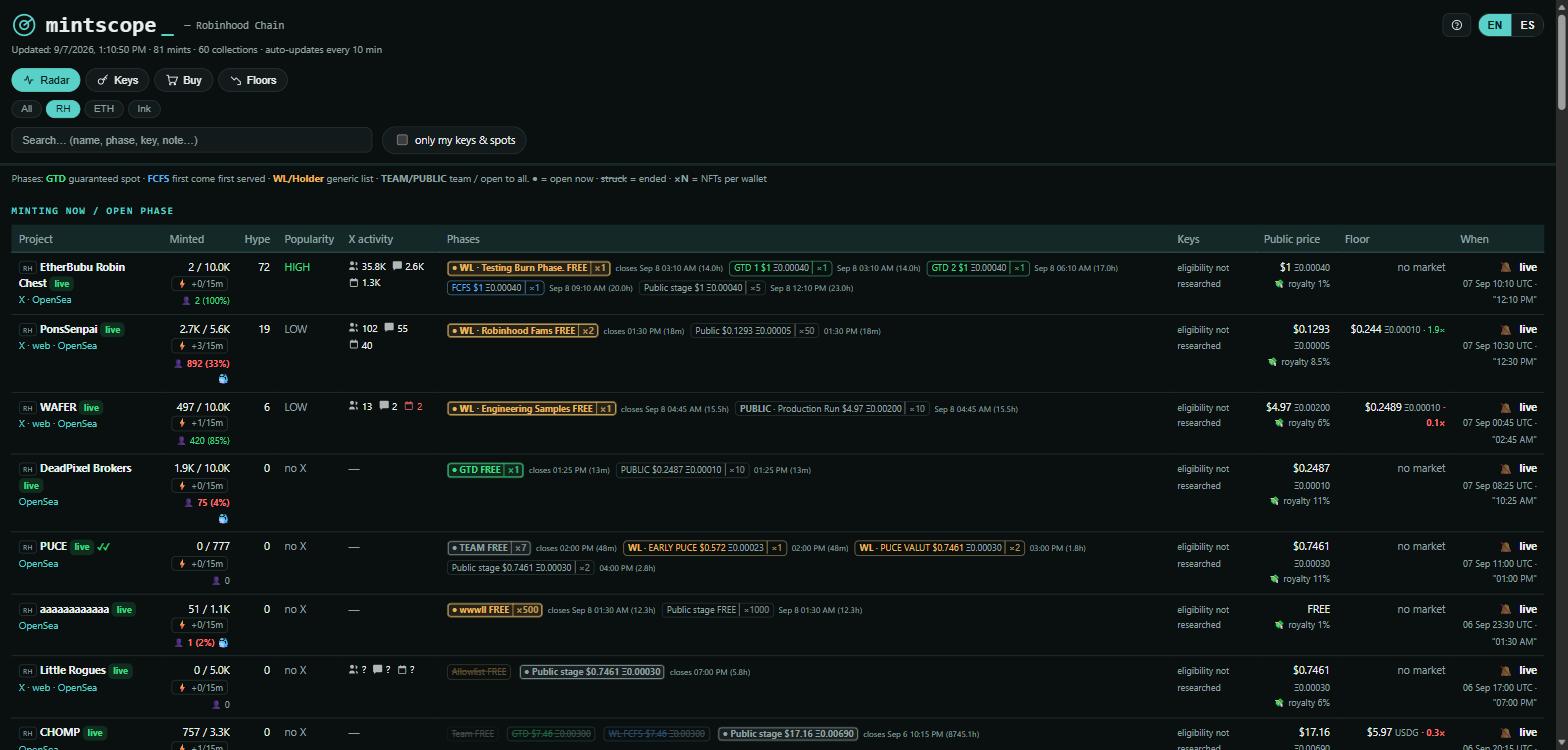Viewport: 1568px width, 750px height.
Task: Open the help question mark icon
Action: (1457, 25)
